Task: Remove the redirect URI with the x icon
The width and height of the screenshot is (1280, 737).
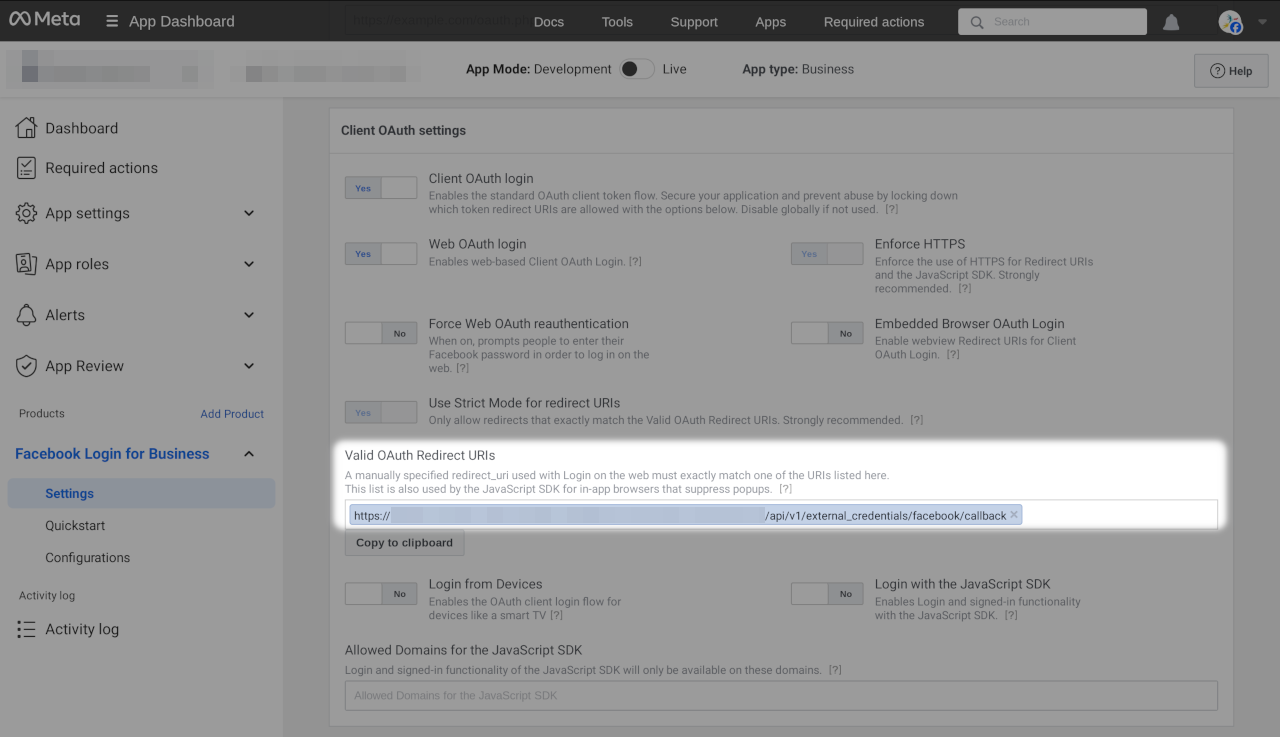Action: point(1013,515)
